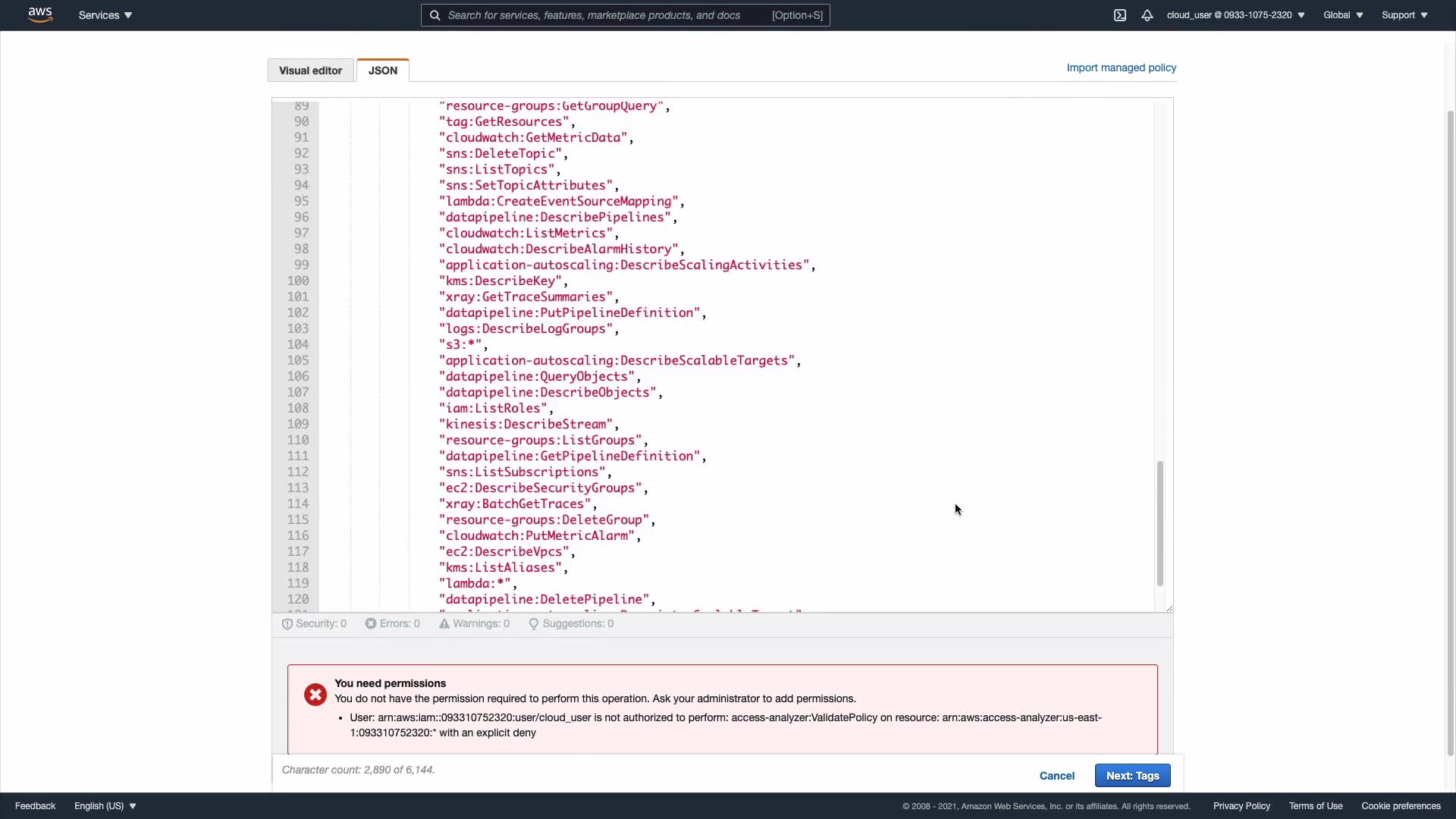Open the English (US) language selector

(105, 806)
